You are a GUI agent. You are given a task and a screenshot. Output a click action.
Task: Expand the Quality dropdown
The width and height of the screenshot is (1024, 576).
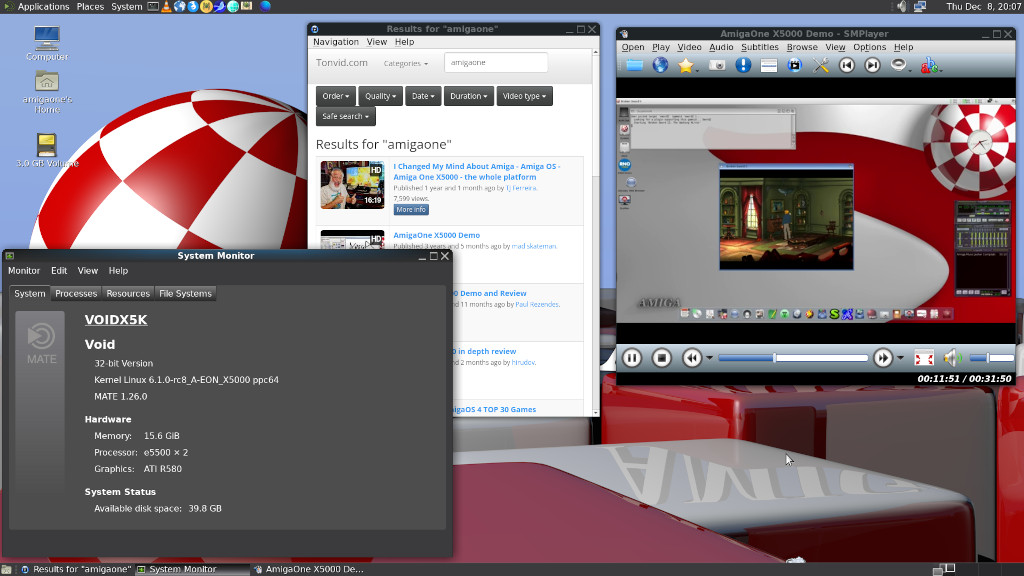(x=380, y=96)
